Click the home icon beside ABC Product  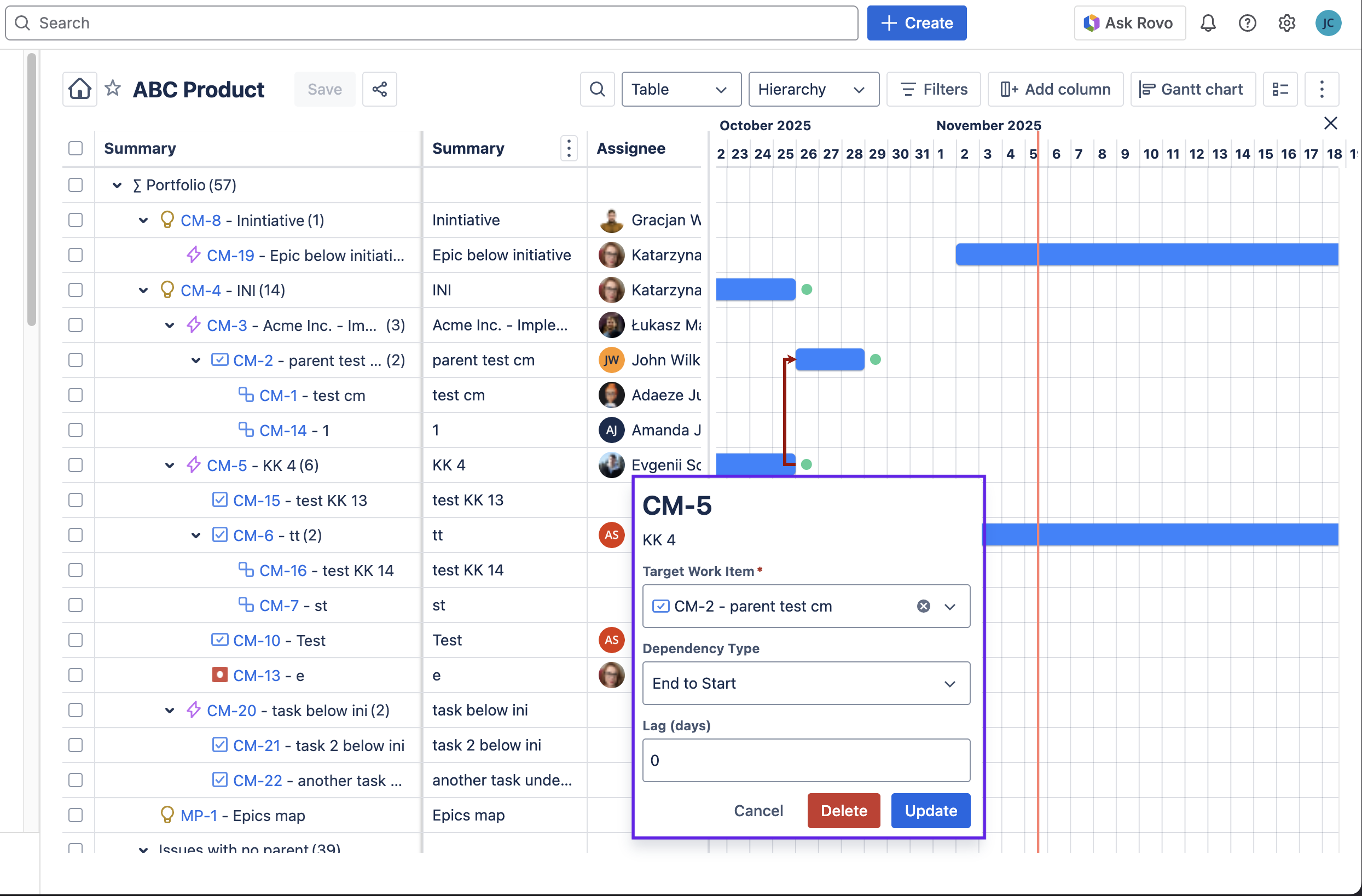(79, 89)
